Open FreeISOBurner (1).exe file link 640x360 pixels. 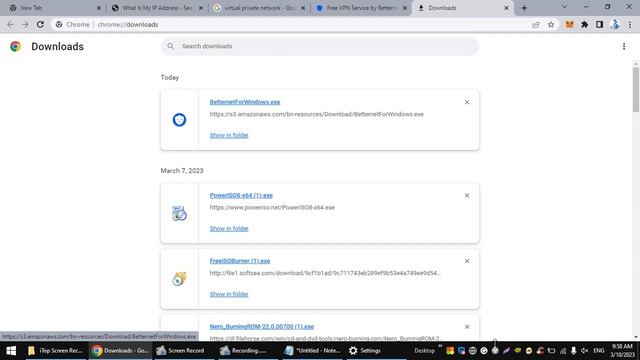[240, 261]
